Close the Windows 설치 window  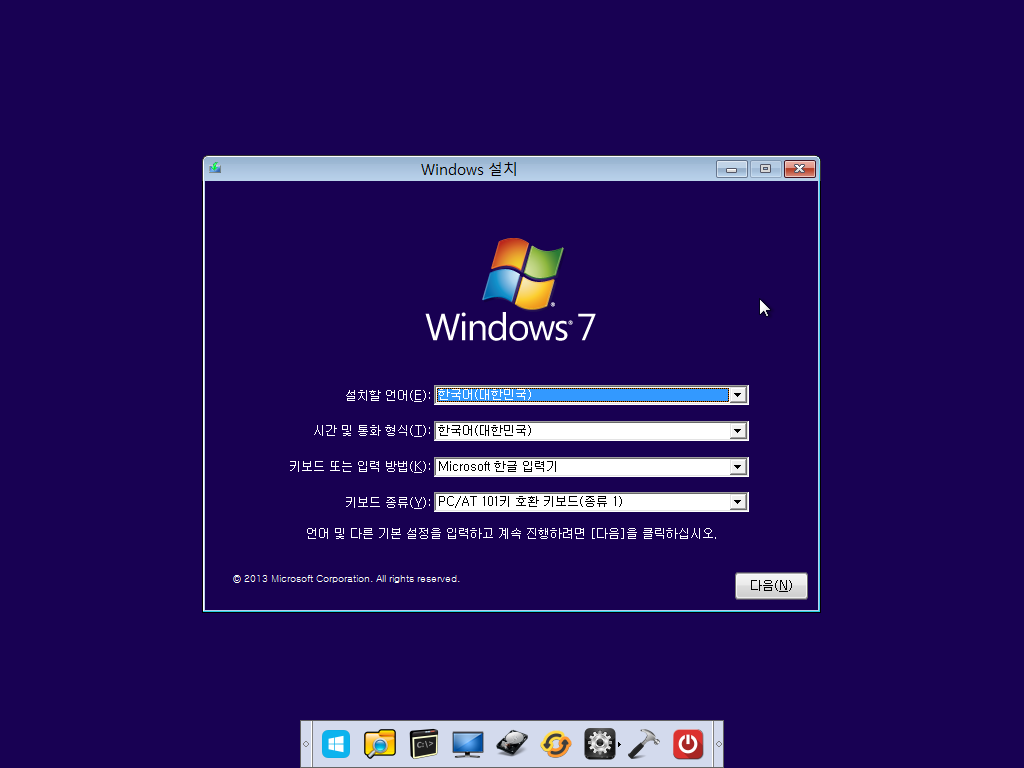[800, 169]
